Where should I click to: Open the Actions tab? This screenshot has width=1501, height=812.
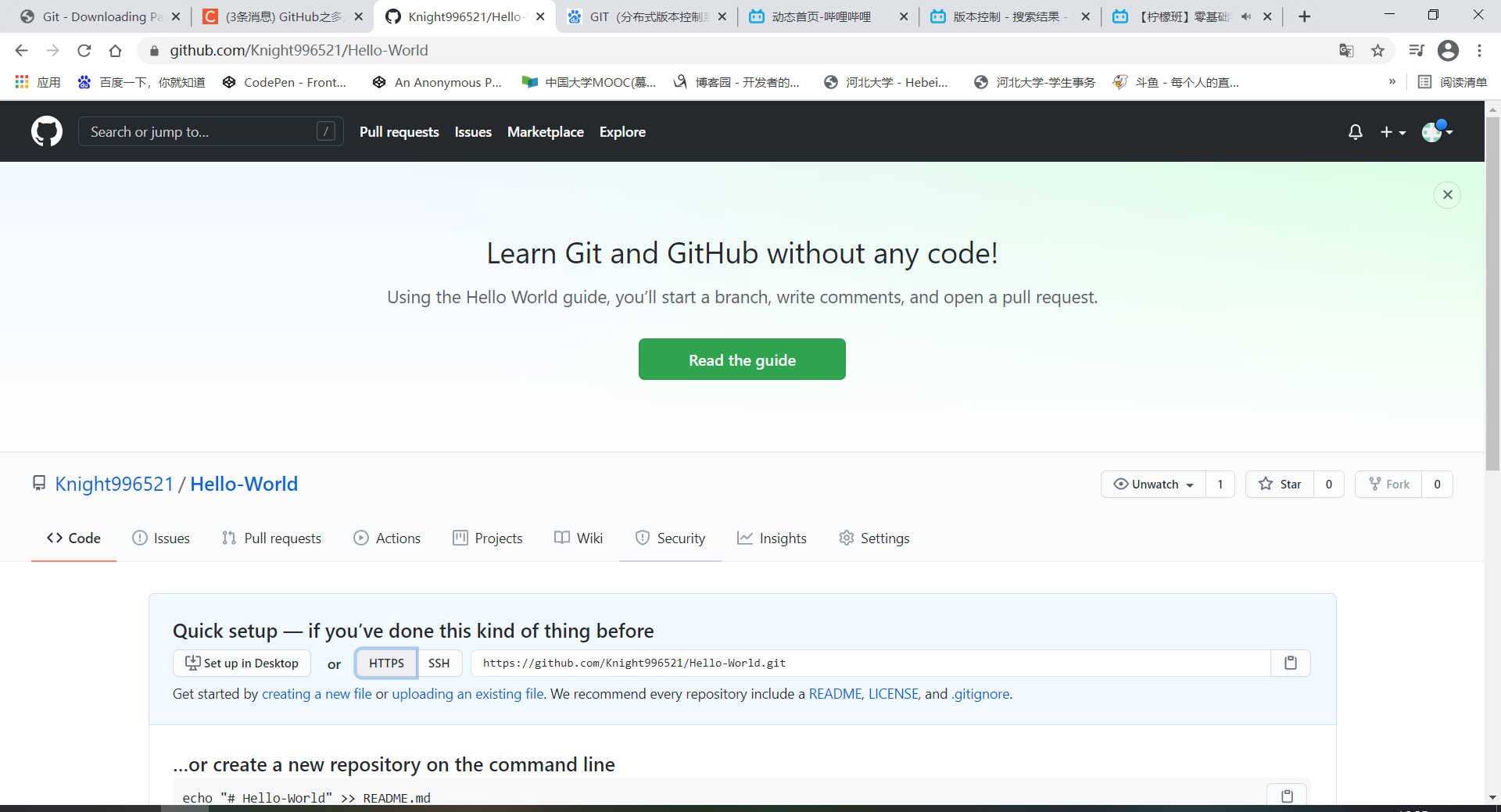[387, 538]
